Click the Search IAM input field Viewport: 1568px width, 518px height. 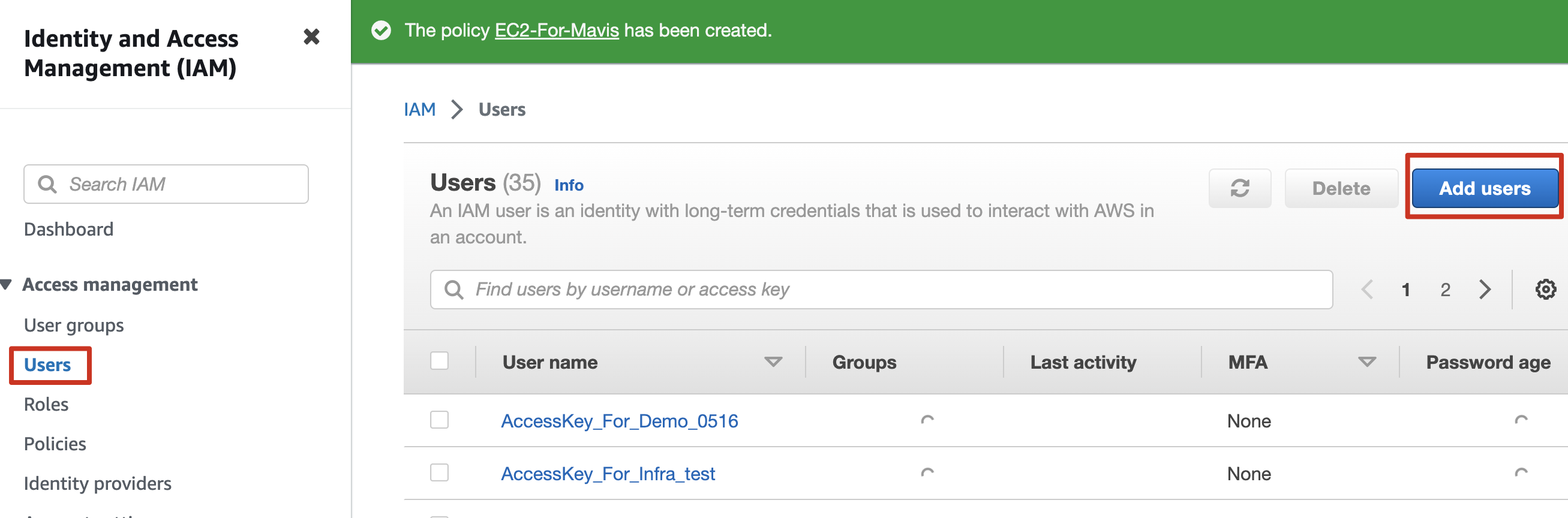(166, 184)
